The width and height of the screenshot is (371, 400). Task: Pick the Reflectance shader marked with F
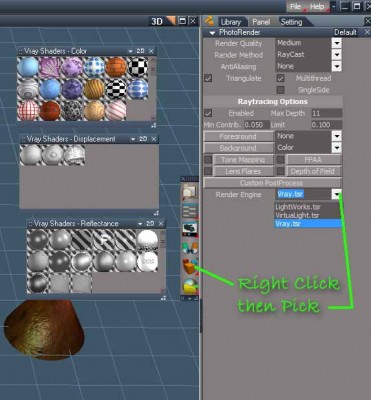104,239
